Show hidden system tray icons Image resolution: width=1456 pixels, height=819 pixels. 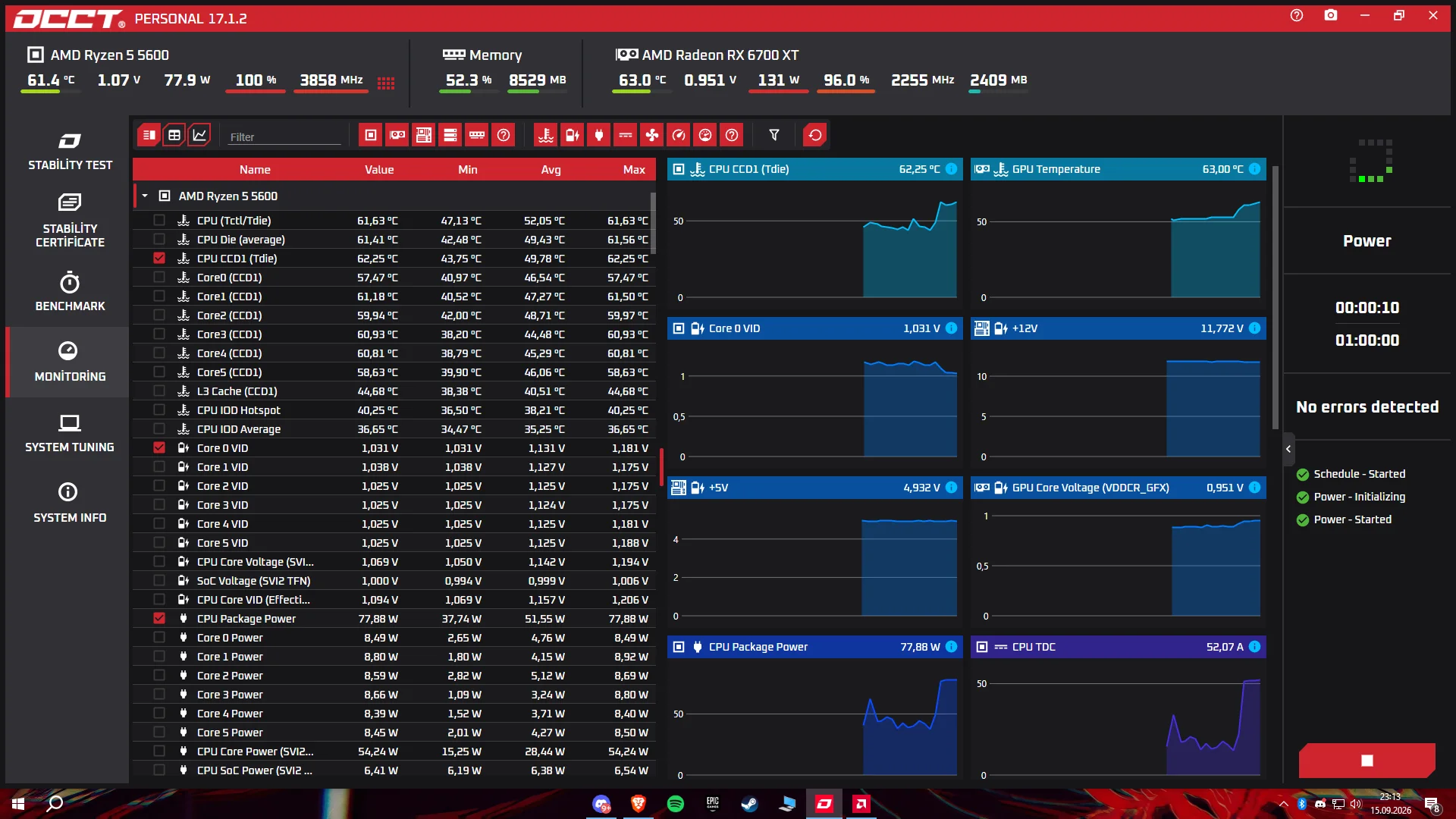1283,804
